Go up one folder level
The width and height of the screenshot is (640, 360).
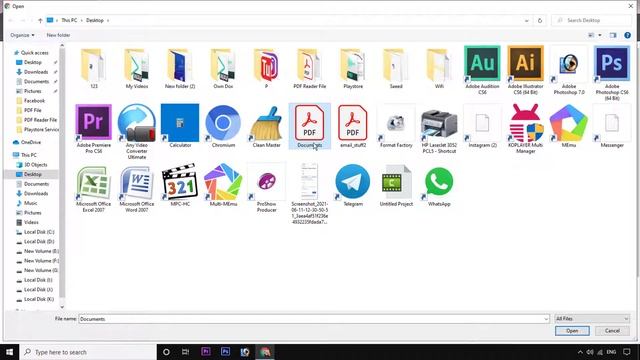coord(40,20)
